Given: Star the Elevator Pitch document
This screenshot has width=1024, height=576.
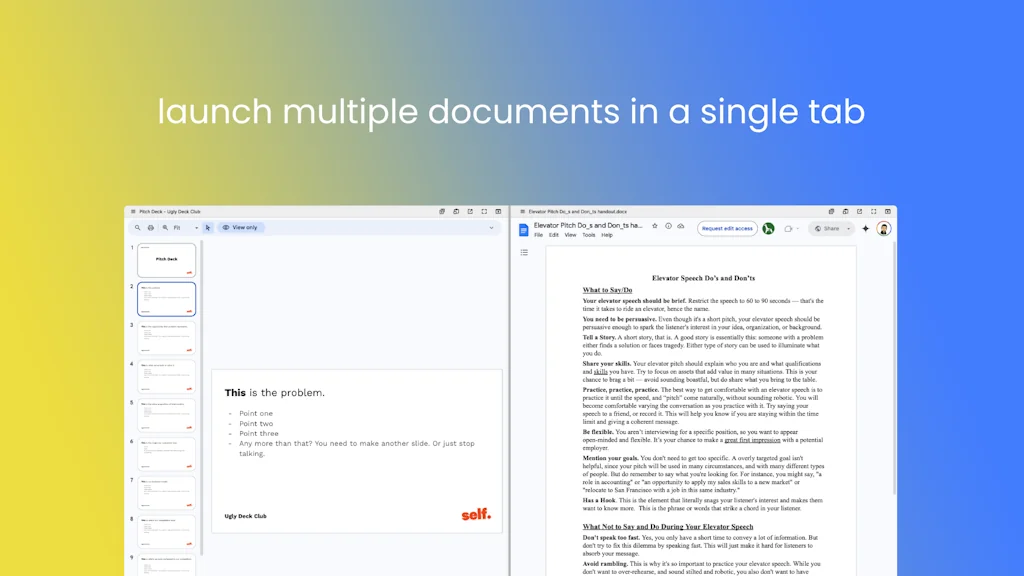Looking at the screenshot, I should click(x=655, y=228).
